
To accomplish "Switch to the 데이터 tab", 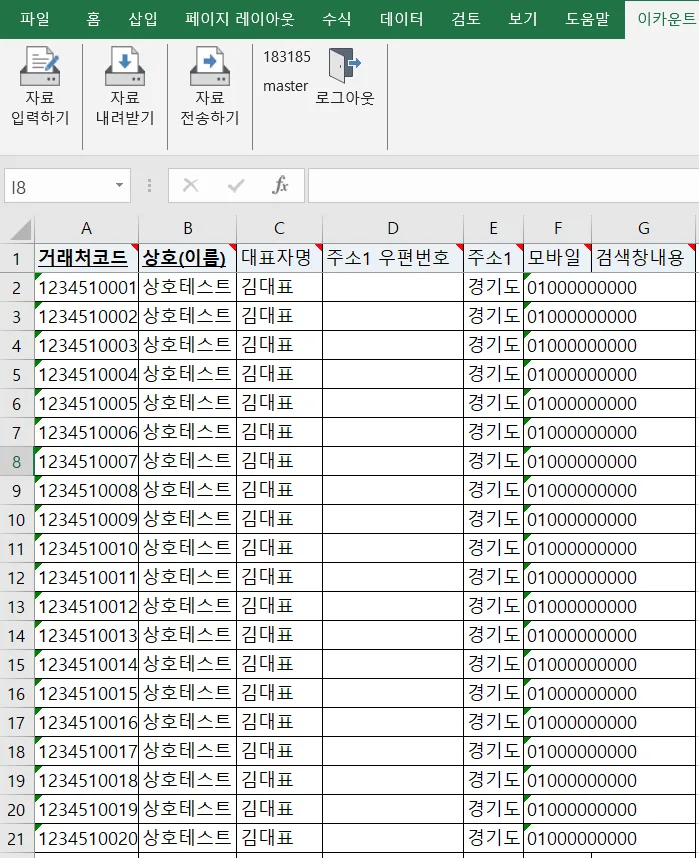I will (401, 19).
